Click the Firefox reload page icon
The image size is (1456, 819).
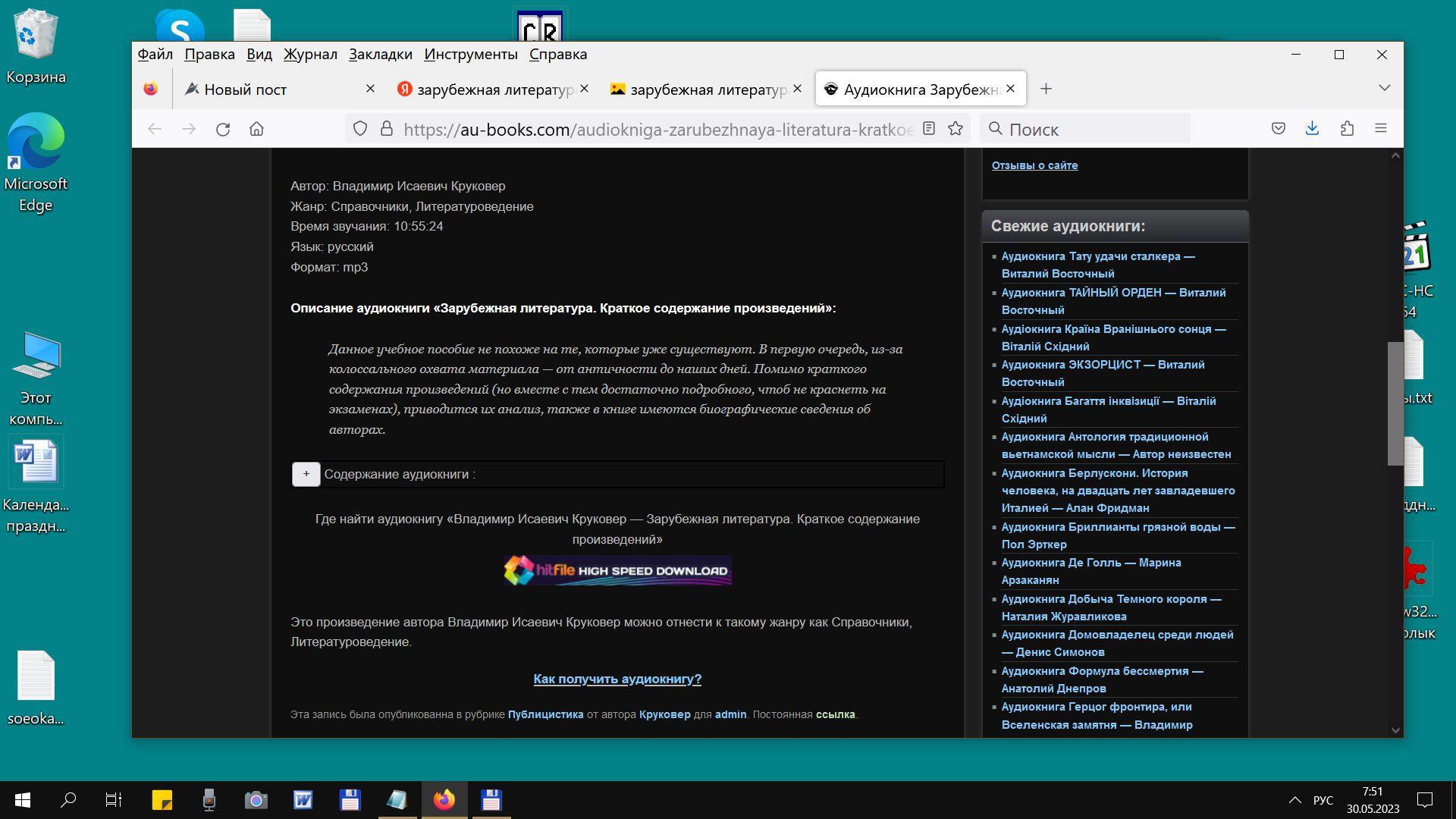point(223,129)
